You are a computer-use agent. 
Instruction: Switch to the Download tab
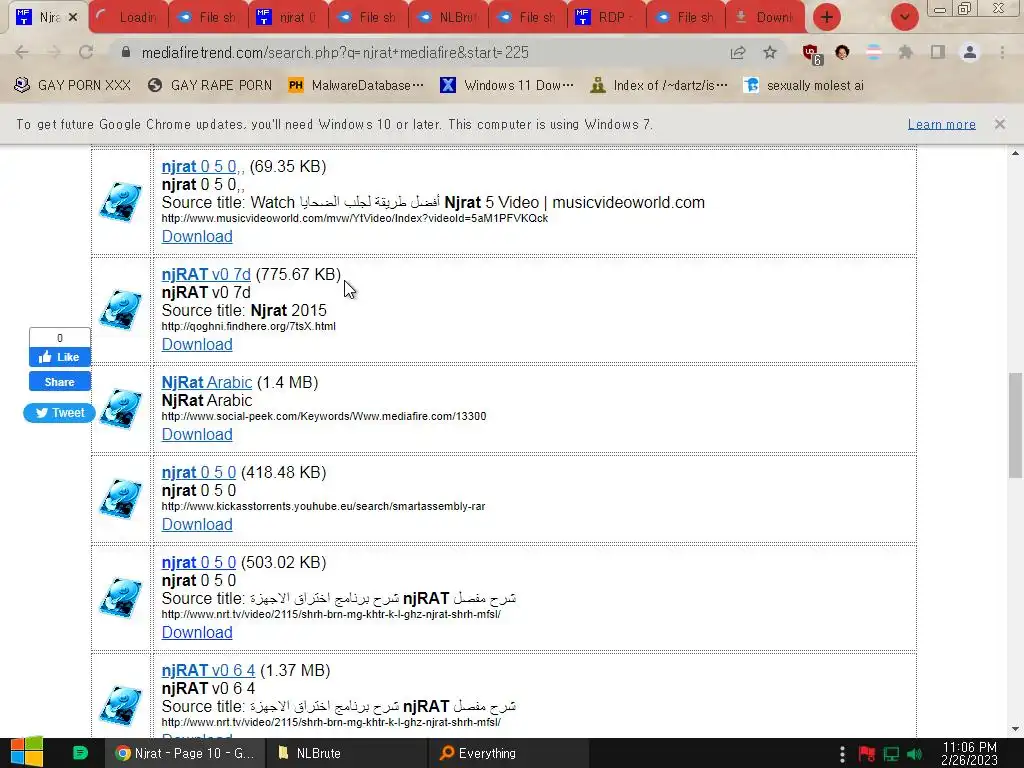(767, 18)
